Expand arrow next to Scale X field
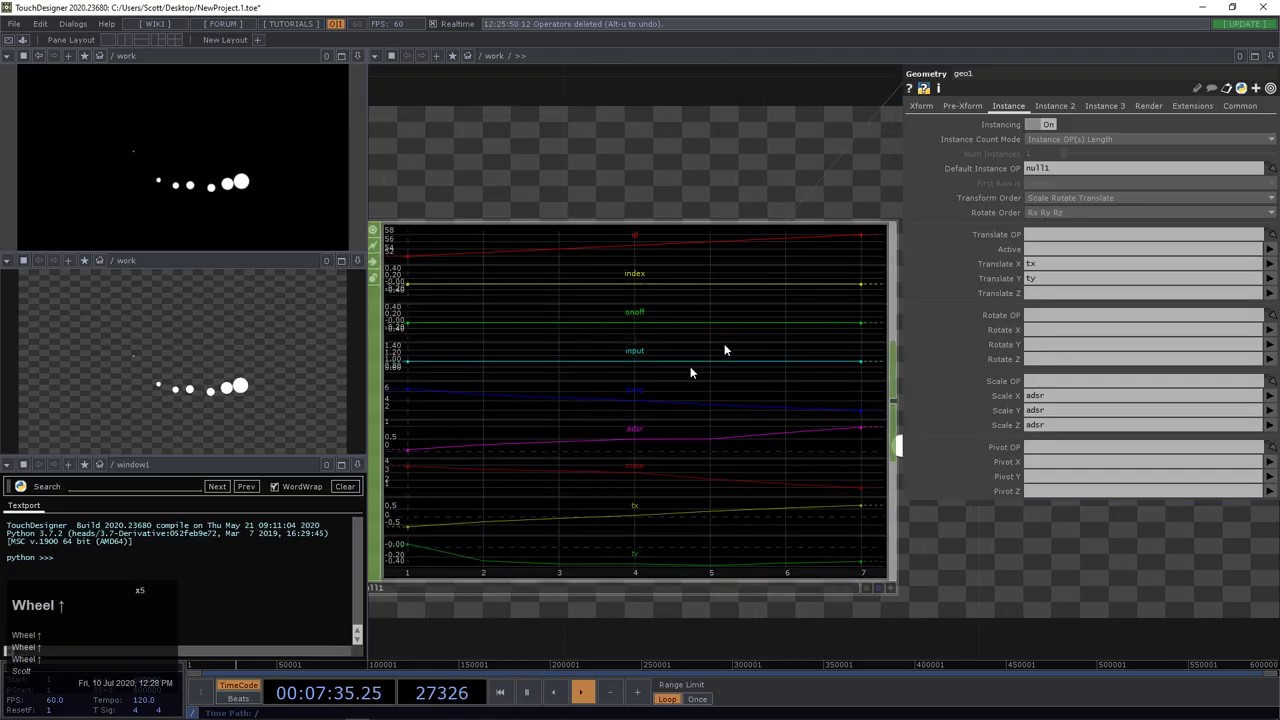Image resolution: width=1280 pixels, height=720 pixels. [x=1271, y=396]
